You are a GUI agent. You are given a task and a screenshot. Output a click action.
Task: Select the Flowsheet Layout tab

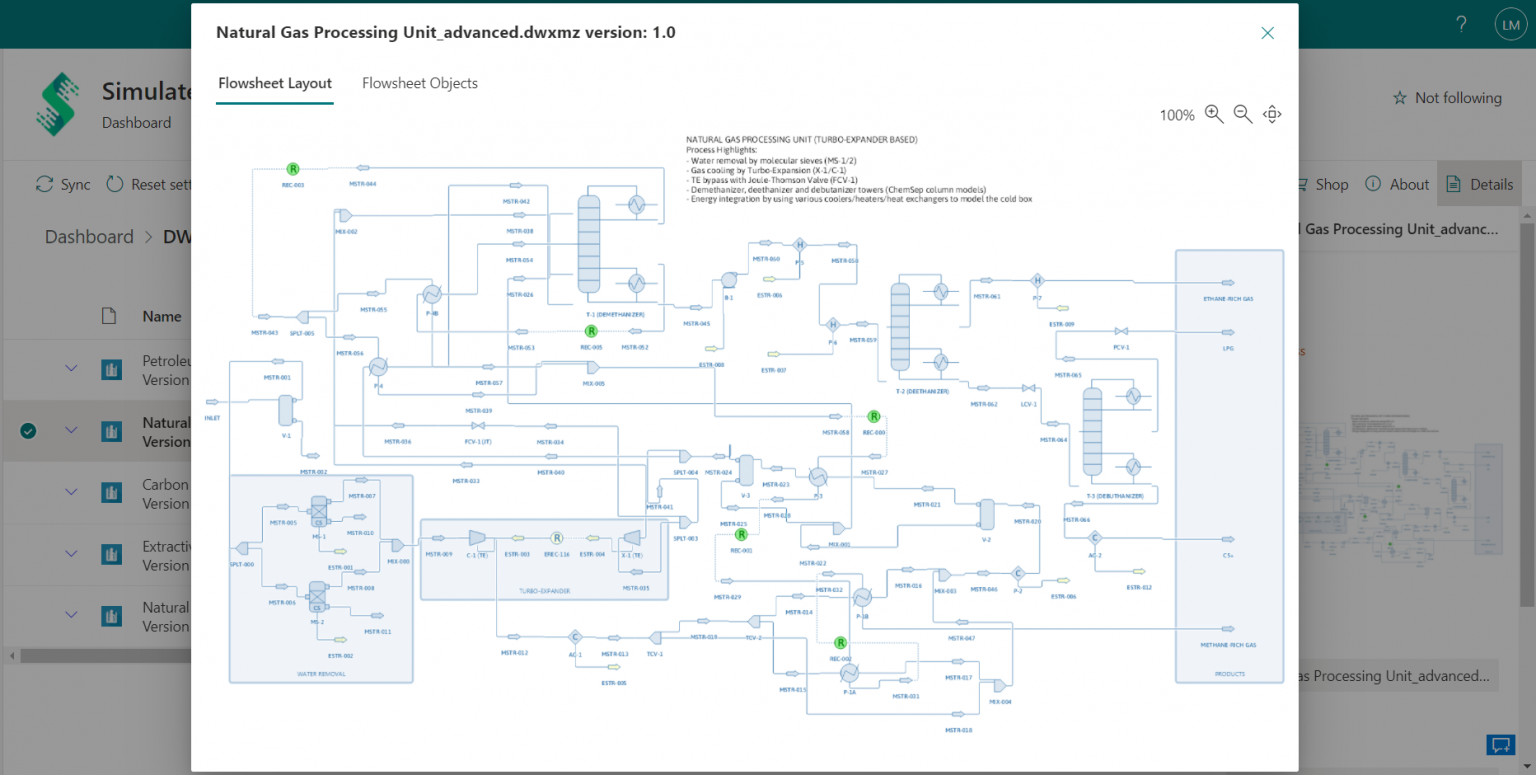point(275,83)
